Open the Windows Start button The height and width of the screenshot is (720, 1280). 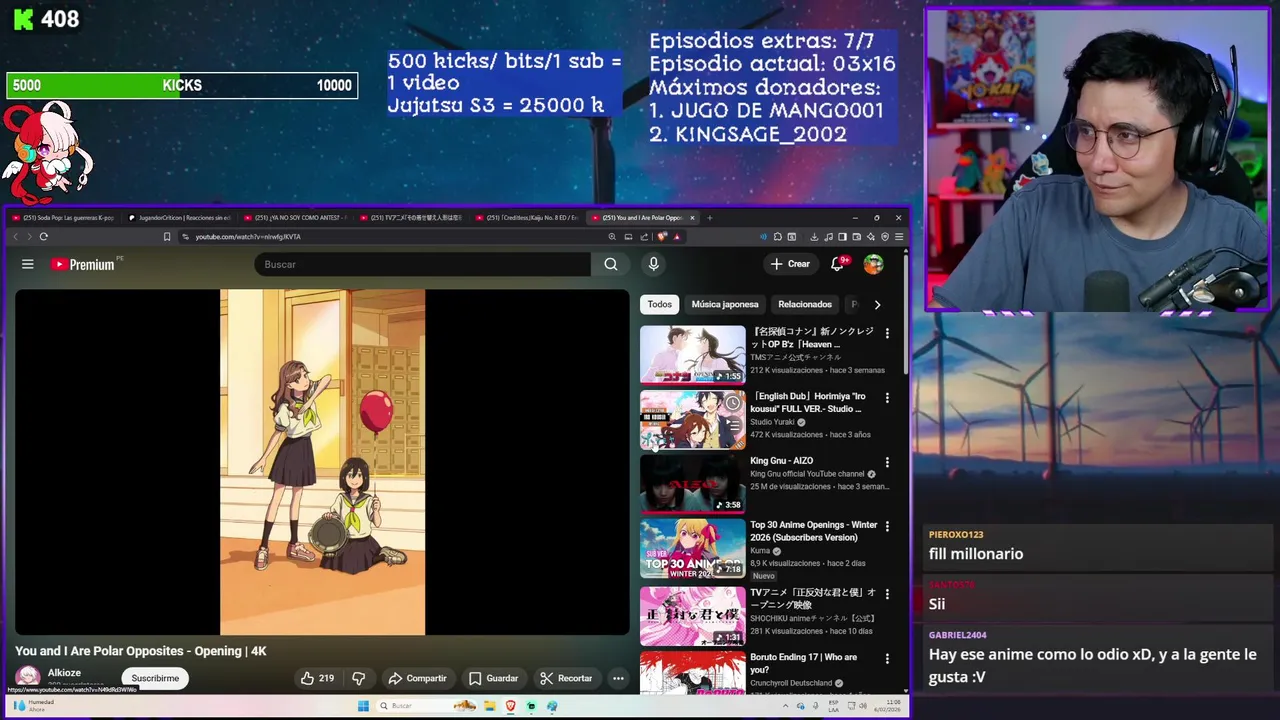(363, 706)
